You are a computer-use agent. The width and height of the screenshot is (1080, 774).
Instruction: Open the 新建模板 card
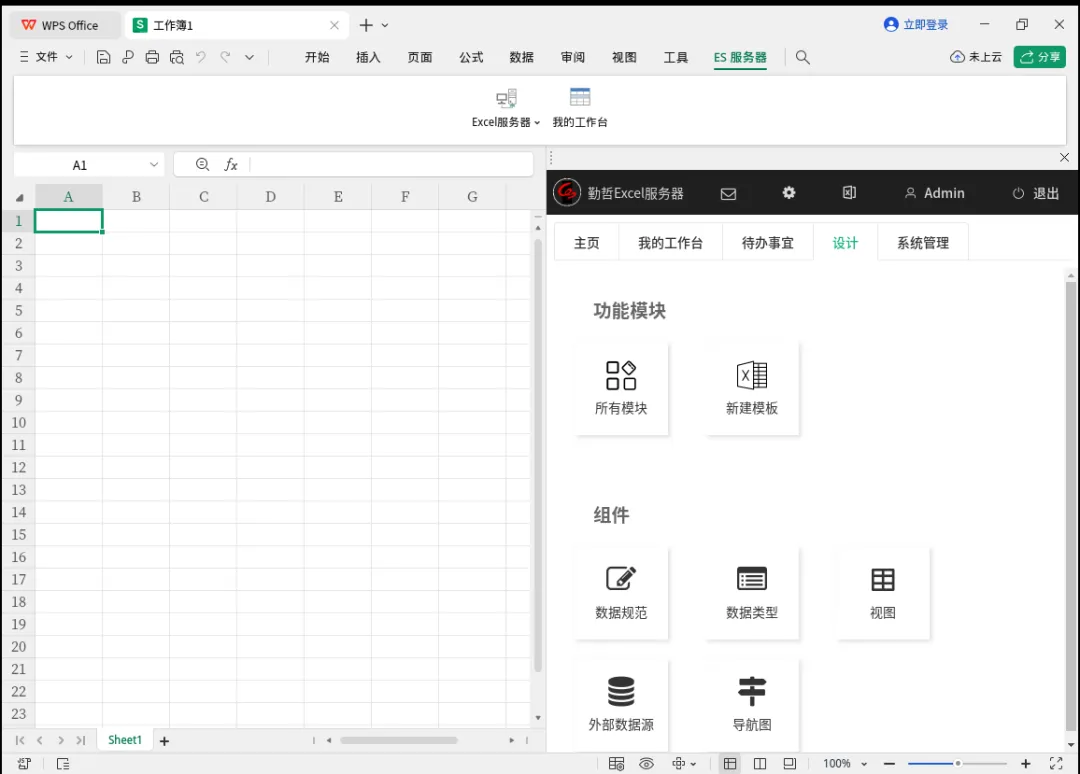pyautogui.click(x=751, y=388)
